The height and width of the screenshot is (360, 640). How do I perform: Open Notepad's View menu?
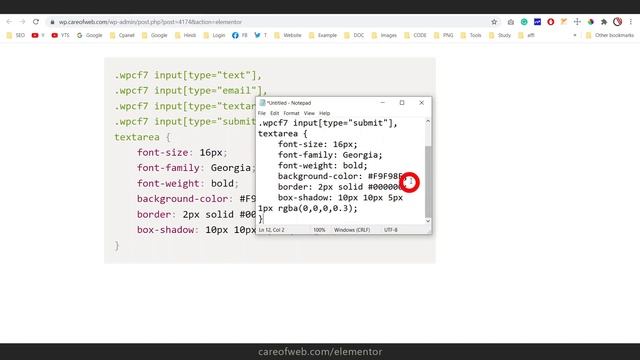click(309, 113)
